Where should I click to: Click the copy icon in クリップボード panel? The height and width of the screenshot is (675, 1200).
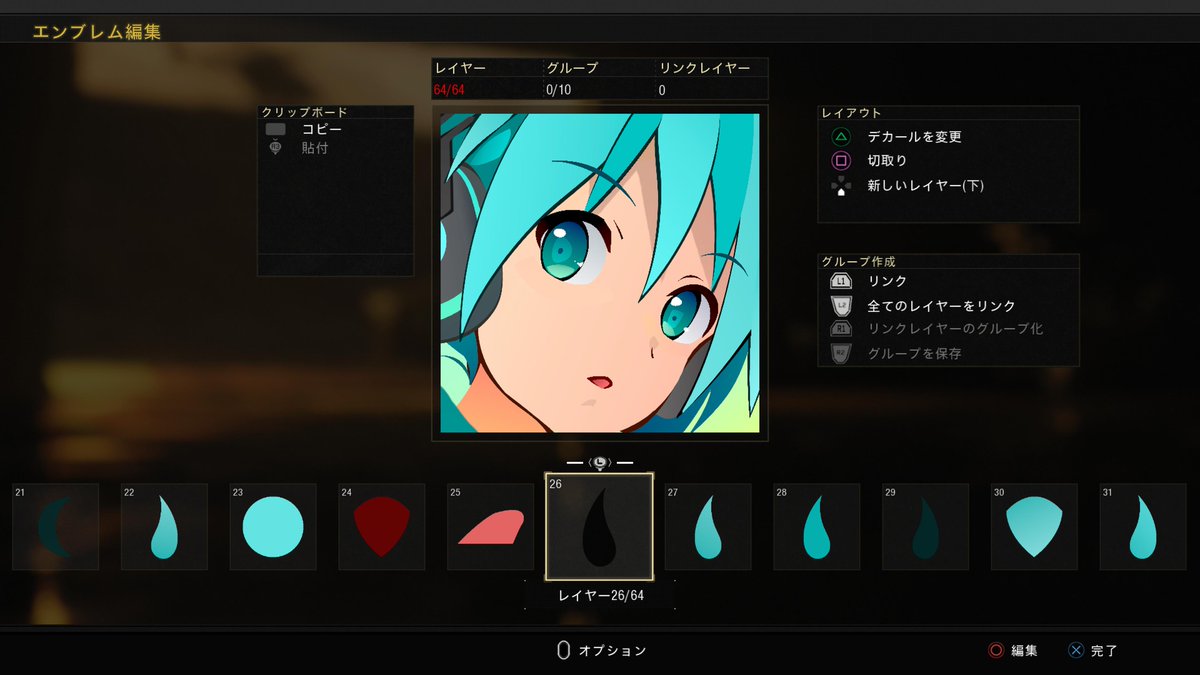[275, 130]
